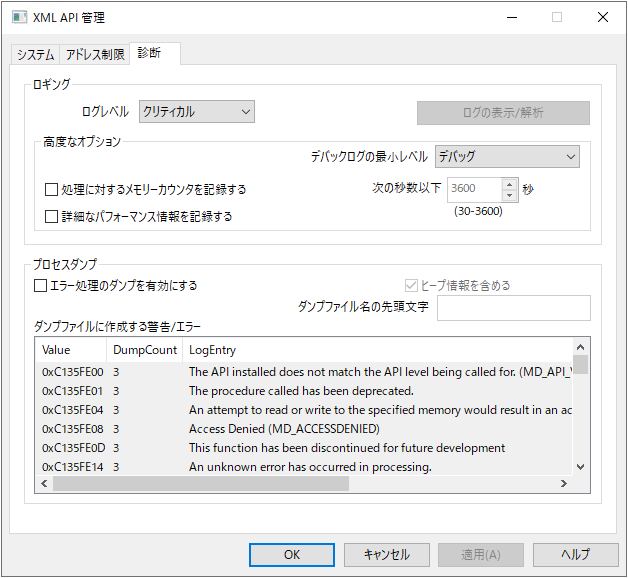This screenshot has height=578, width=628.
Task: Click the ダンプファイル名の先頭文字 text field
Action: point(513,308)
